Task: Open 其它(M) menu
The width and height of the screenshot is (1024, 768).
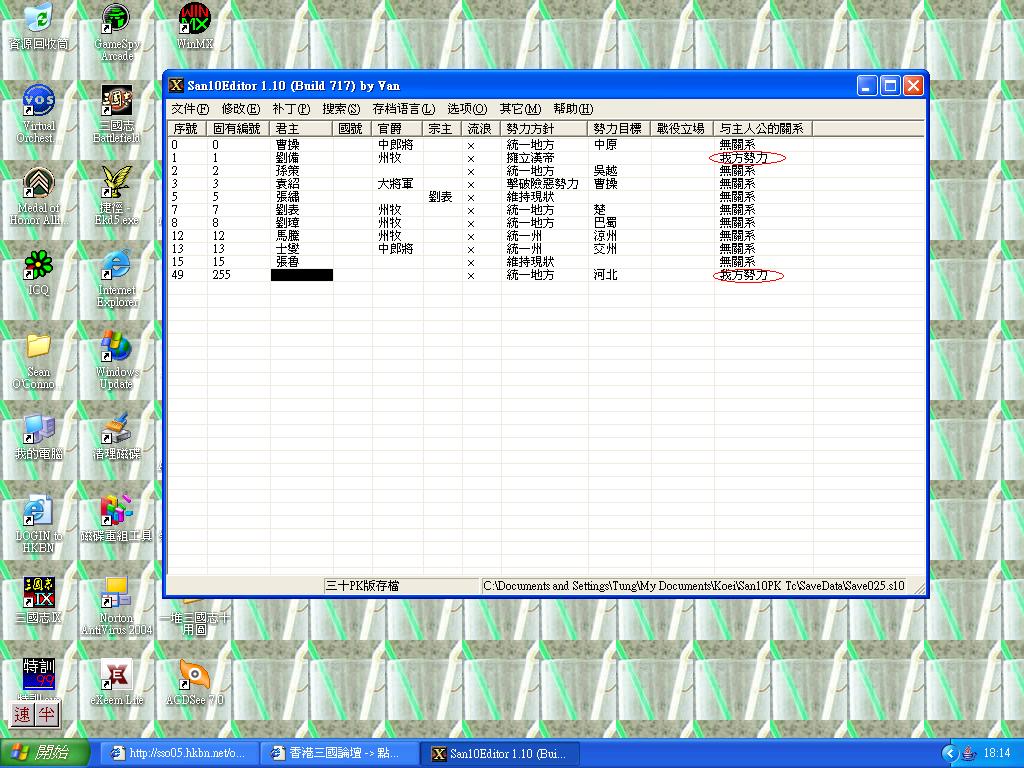Action: 520,109
